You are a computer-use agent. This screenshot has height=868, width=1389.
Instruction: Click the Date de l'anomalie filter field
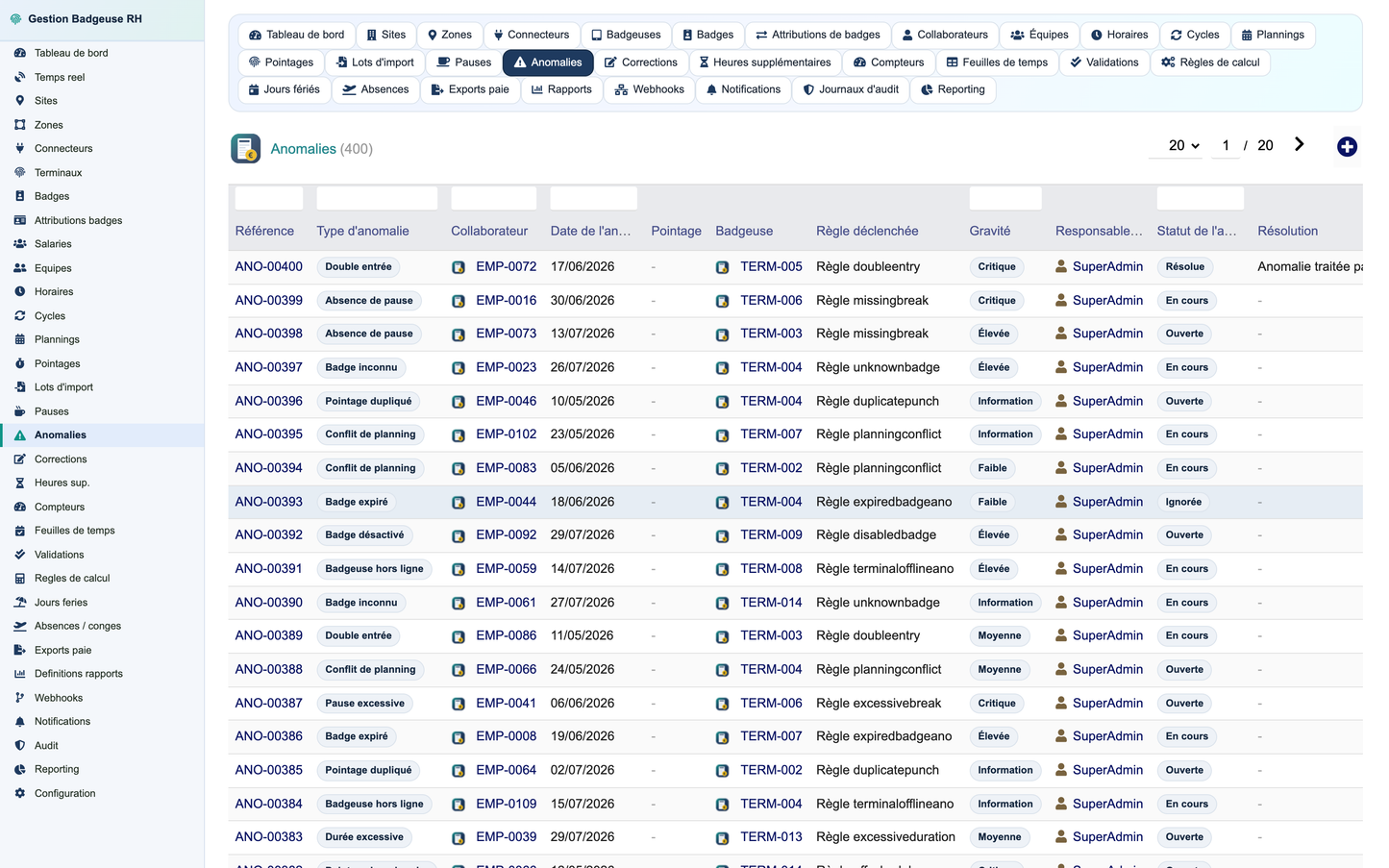(x=594, y=198)
